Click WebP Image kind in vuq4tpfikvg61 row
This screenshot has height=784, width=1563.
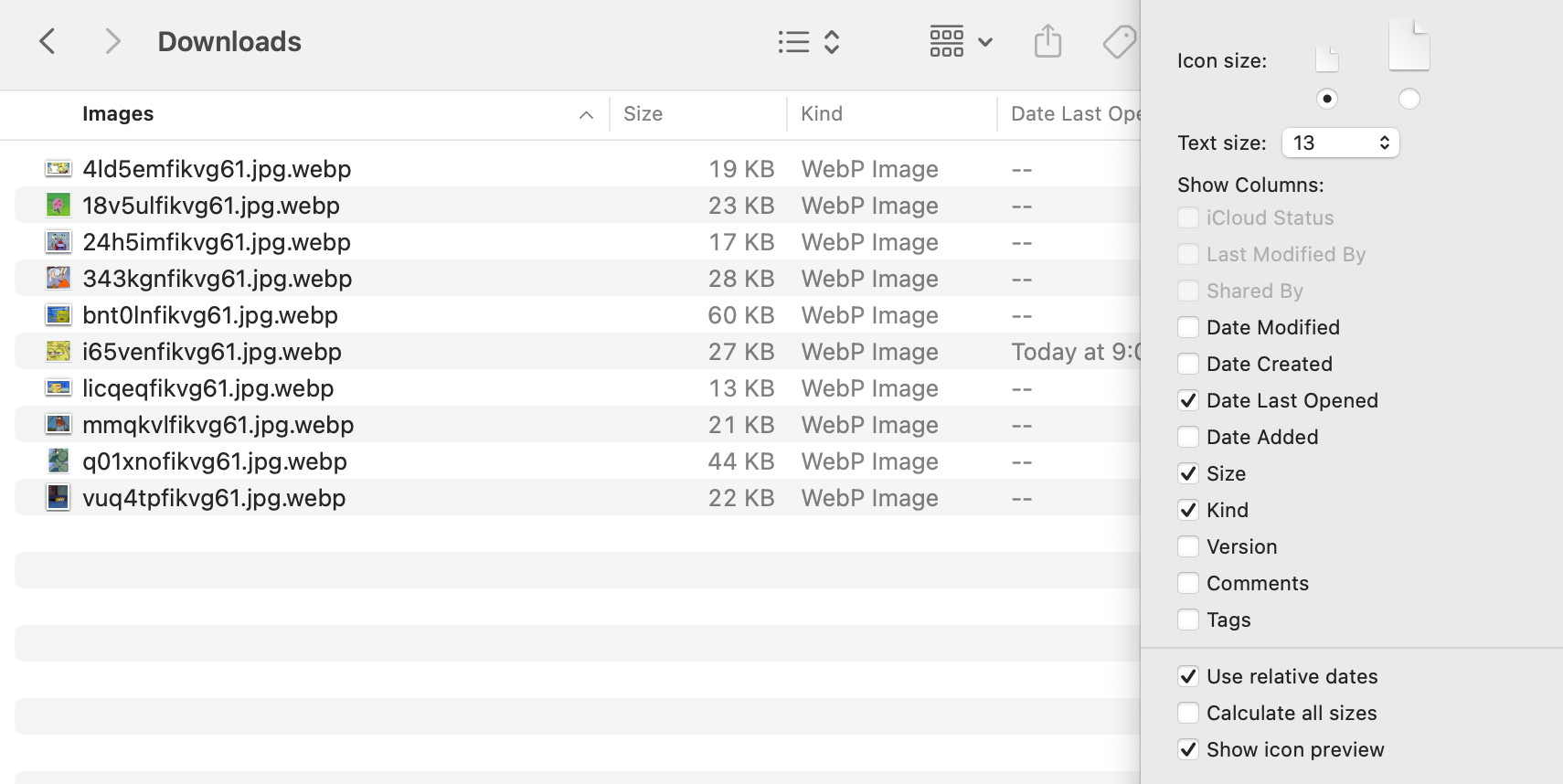[x=870, y=498]
